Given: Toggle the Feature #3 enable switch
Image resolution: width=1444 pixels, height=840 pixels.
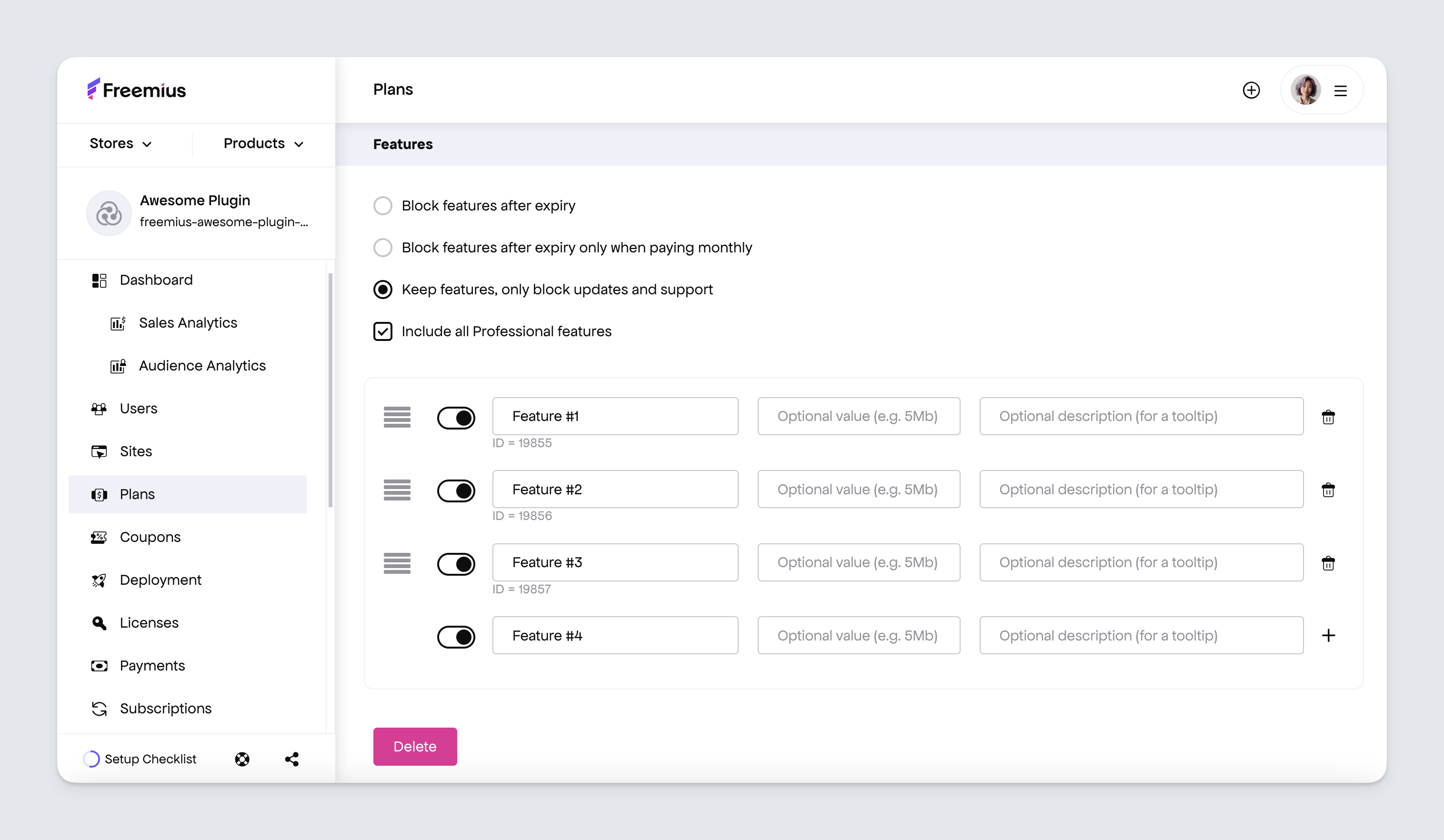Looking at the screenshot, I should click(x=455, y=562).
